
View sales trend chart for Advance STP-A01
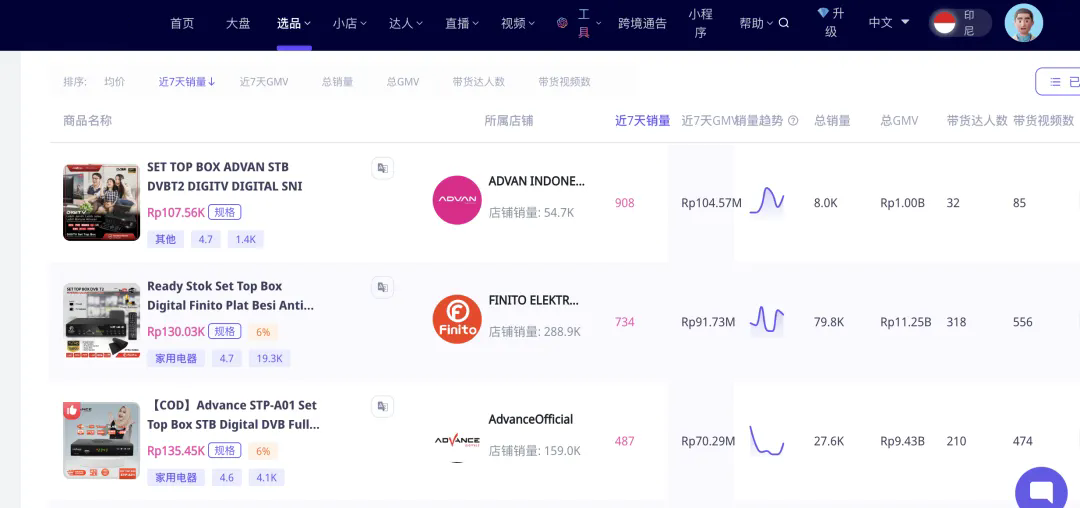point(767,441)
